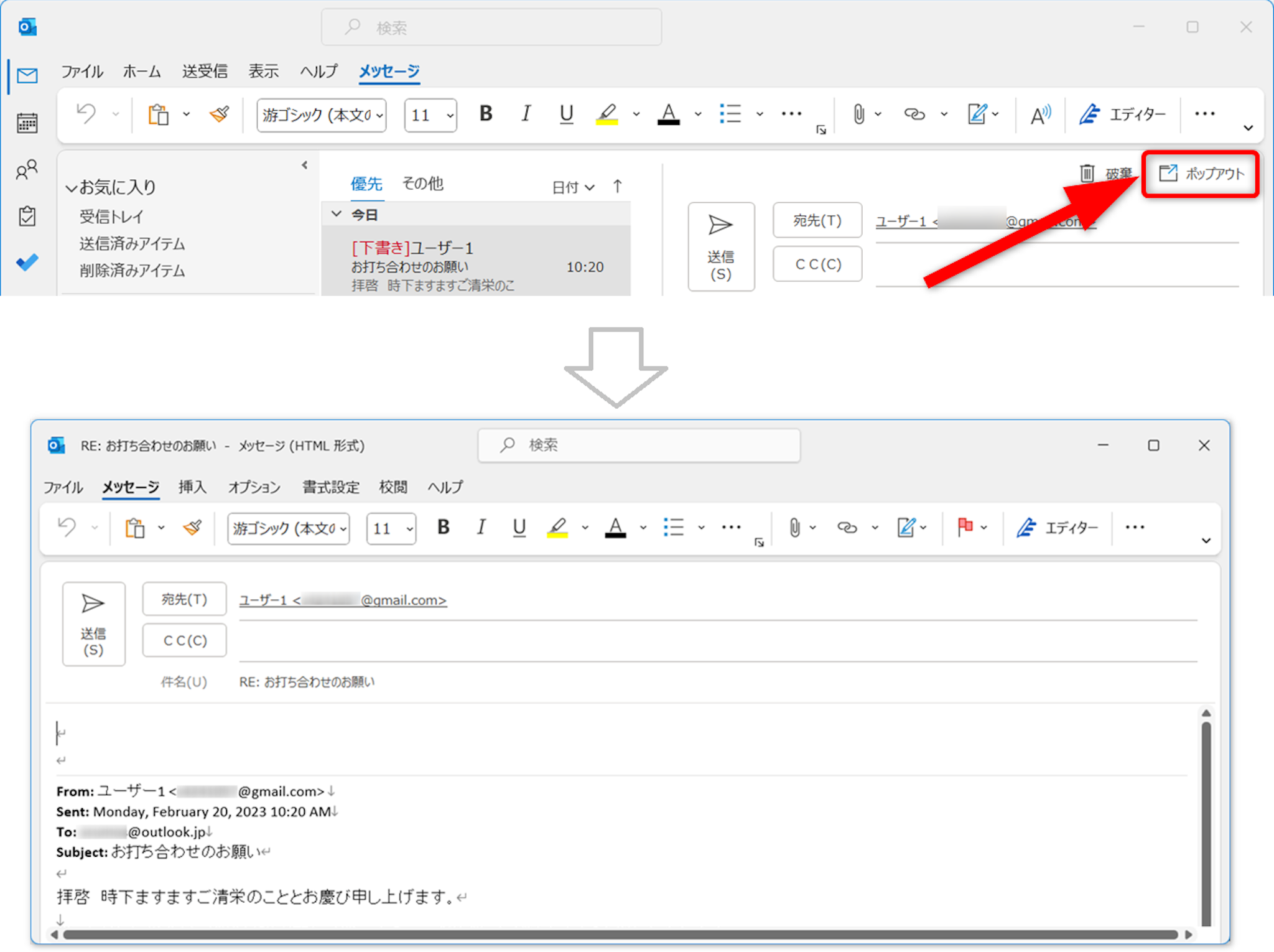Click Format Painter brush in top ribbon
This screenshot has height=952, width=1274.
click(x=219, y=114)
